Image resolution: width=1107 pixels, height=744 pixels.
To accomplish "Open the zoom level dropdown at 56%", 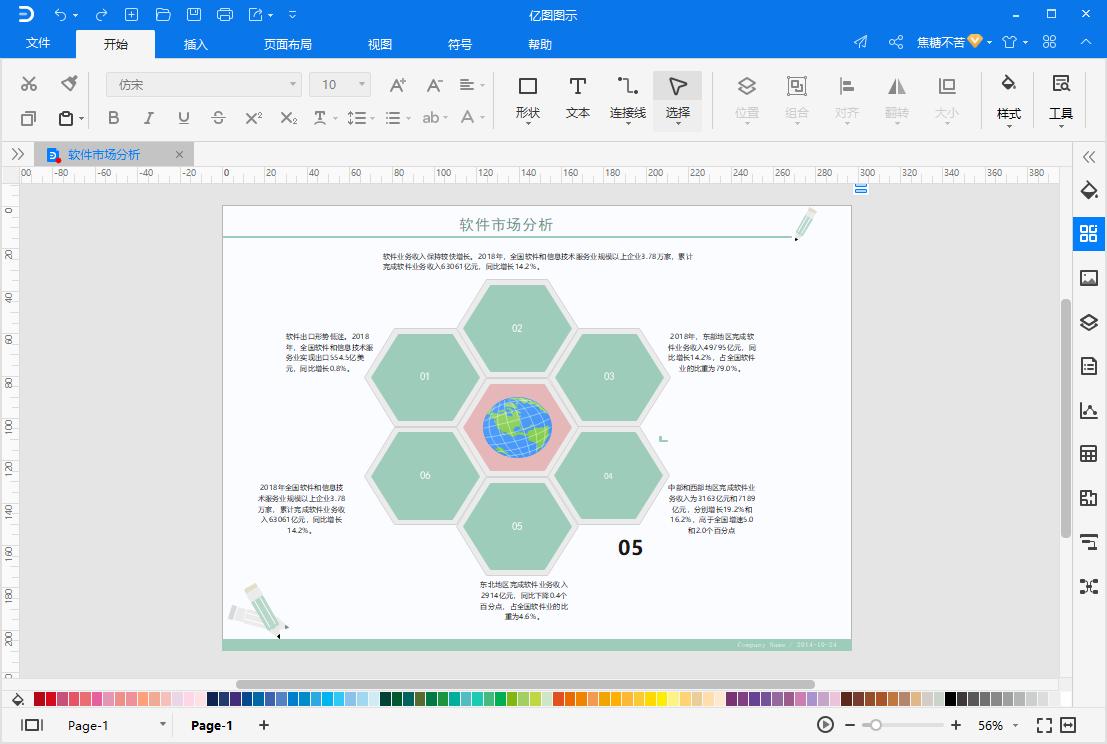I will click(1015, 726).
